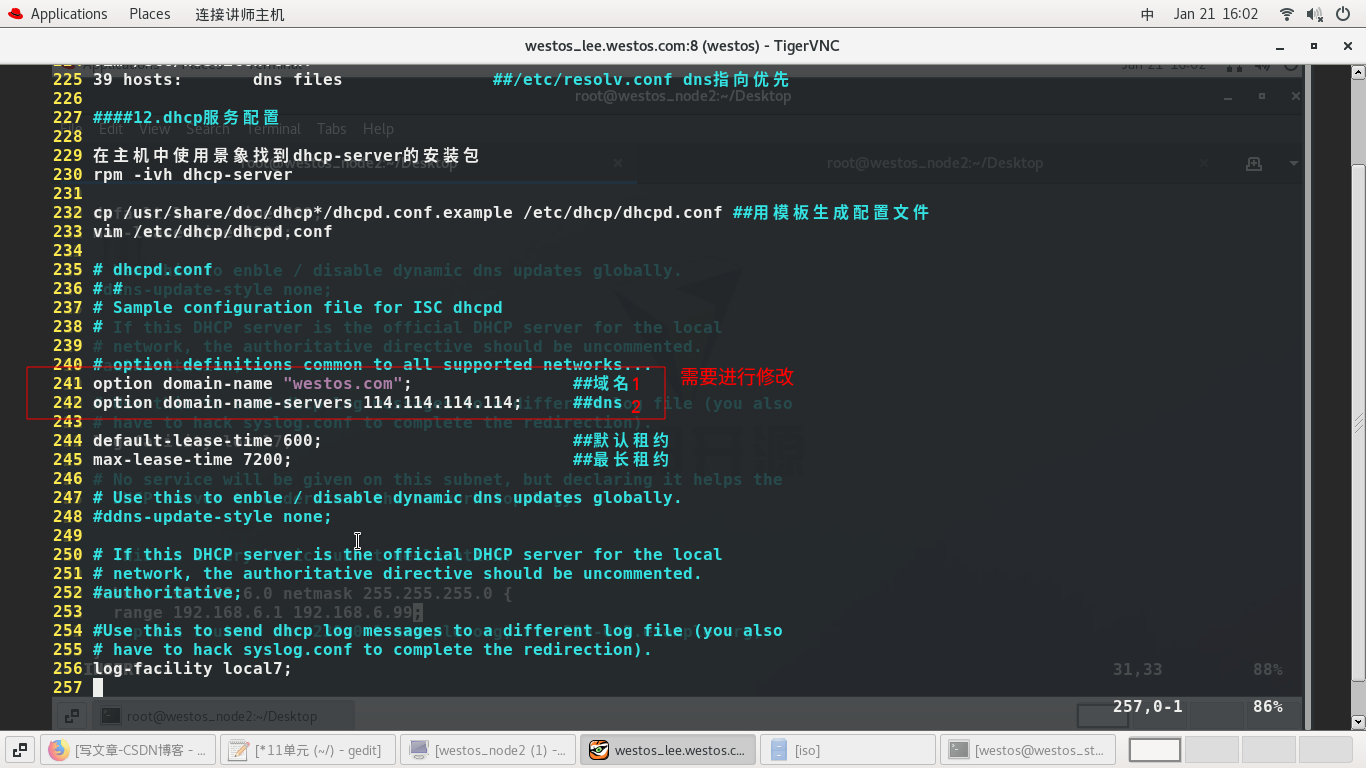1366x768 pixels.
Task: Click 'default-lease-time 600;' on line 244
Action: [x=208, y=440]
